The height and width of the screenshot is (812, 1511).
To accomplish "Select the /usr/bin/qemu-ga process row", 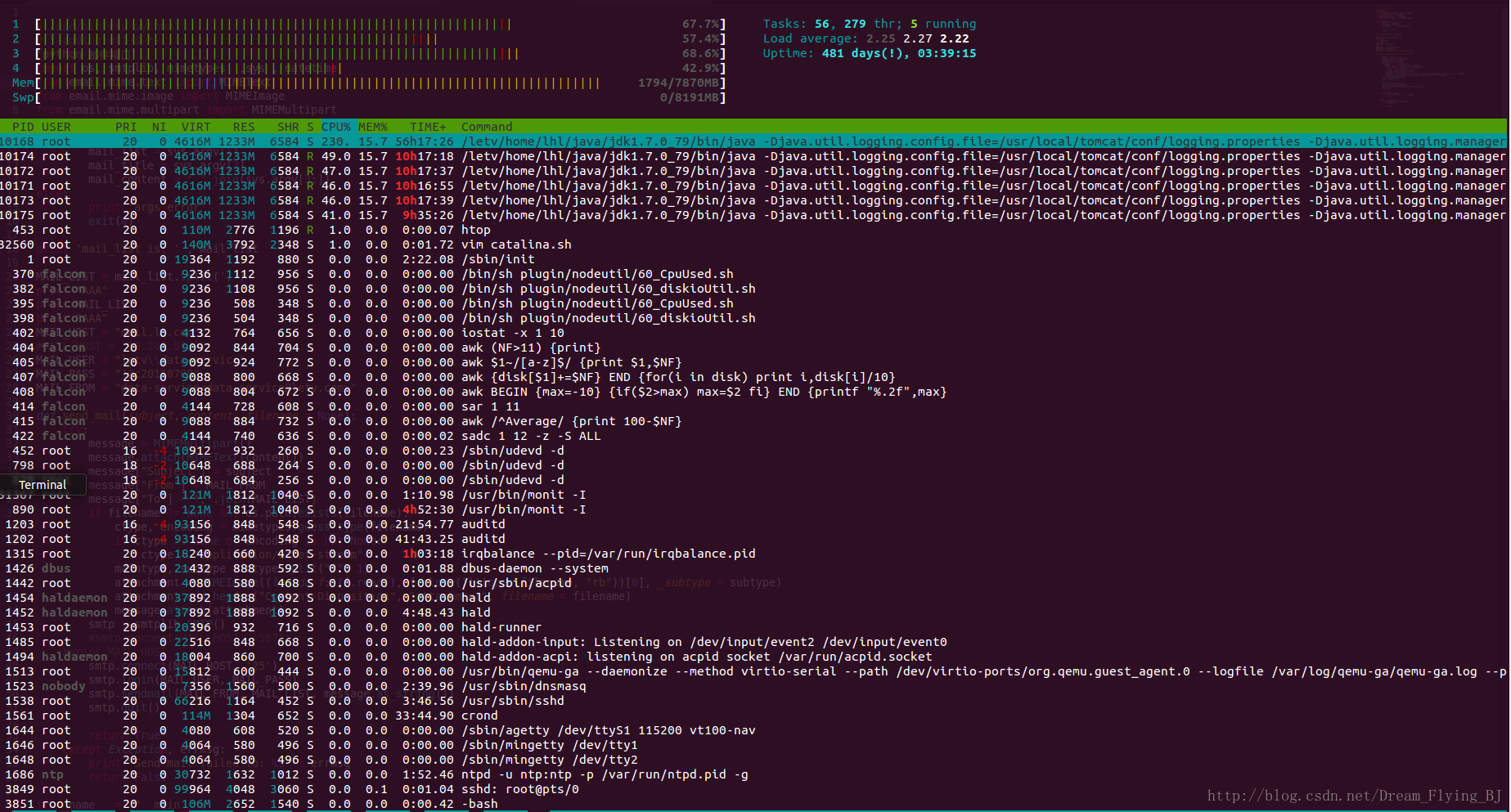I will pos(753,671).
